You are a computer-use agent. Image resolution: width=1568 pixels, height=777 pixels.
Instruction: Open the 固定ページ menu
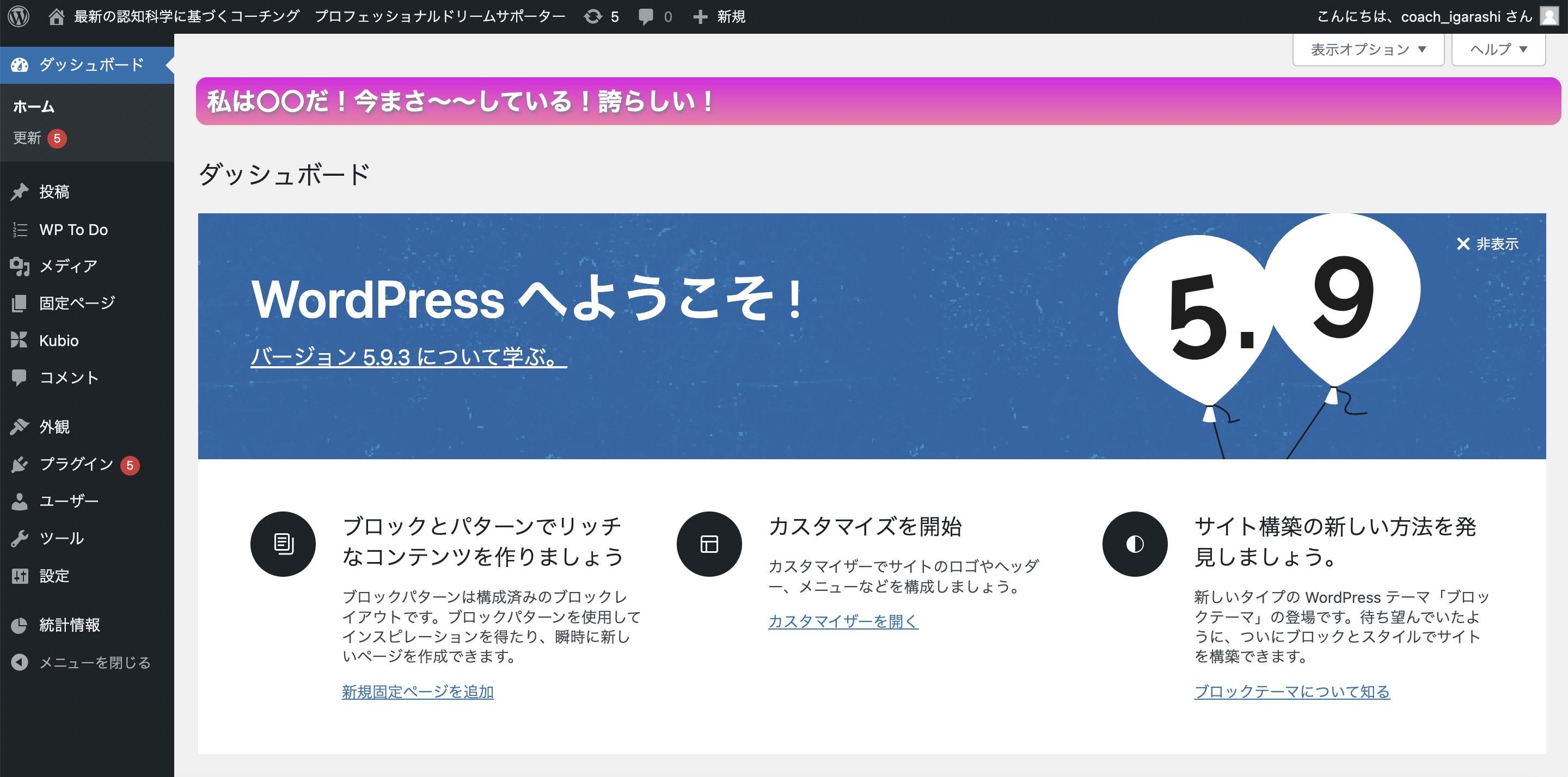(x=87, y=303)
